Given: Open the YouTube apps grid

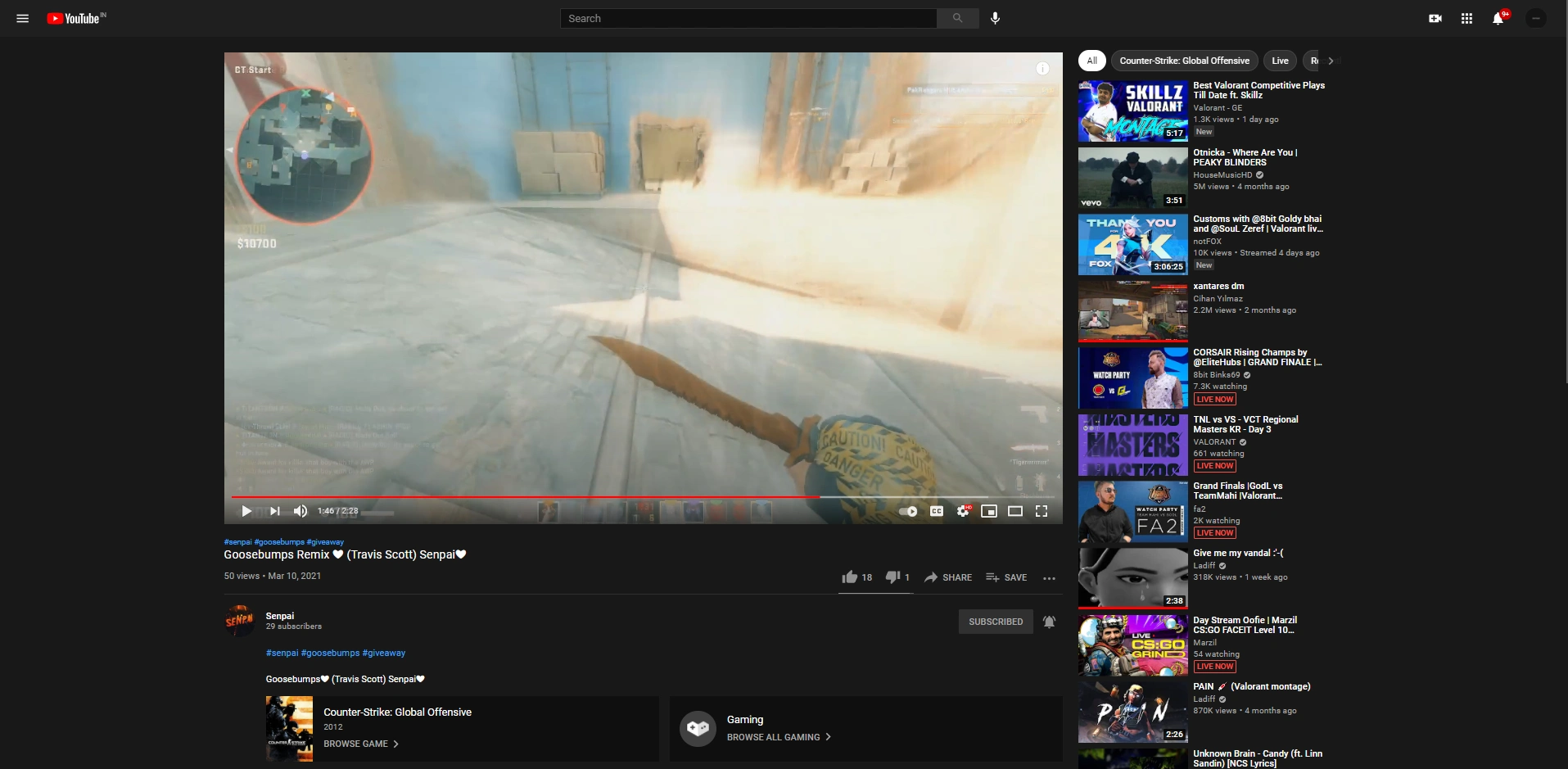Looking at the screenshot, I should pos(1466,18).
